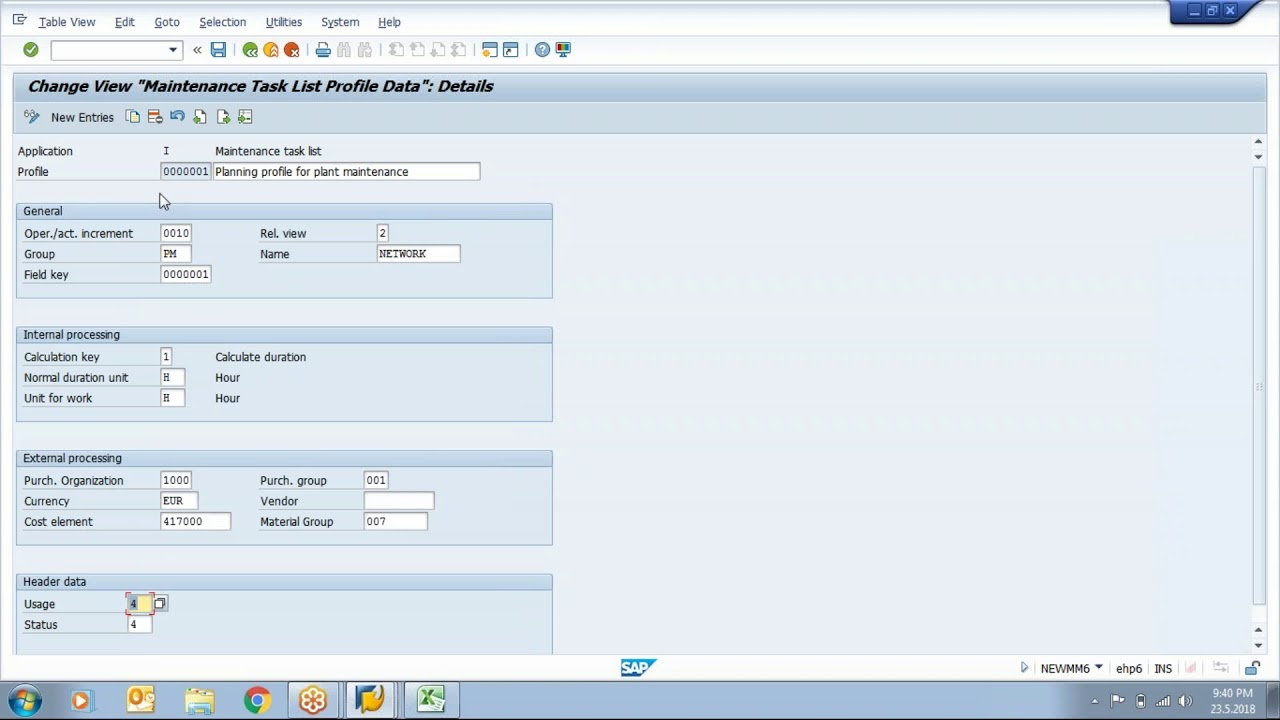Image resolution: width=1280 pixels, height=720 pixels.
Task: Click the New Entries button
Action: point(82,117)
